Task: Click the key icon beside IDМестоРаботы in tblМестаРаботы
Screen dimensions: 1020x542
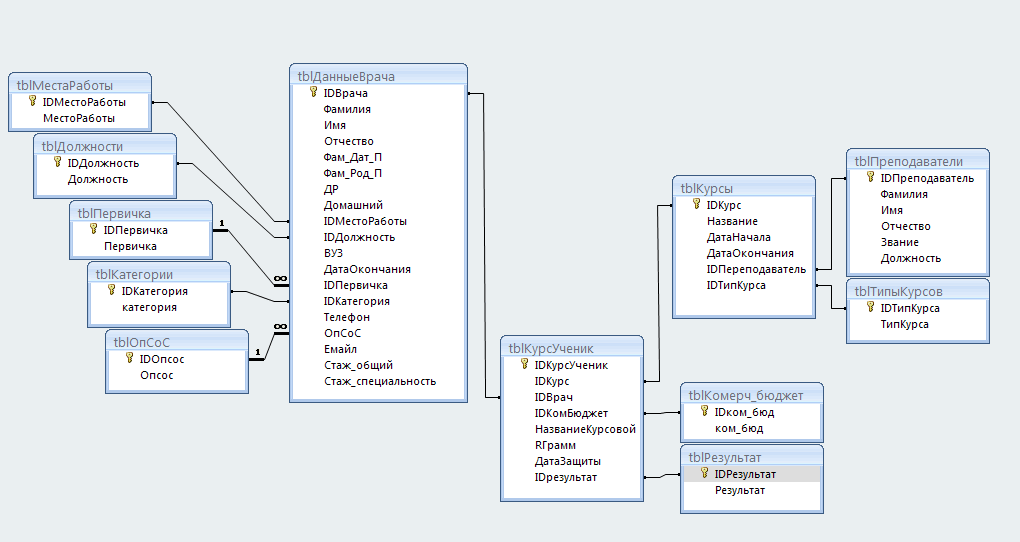Action: pos(33,101)
